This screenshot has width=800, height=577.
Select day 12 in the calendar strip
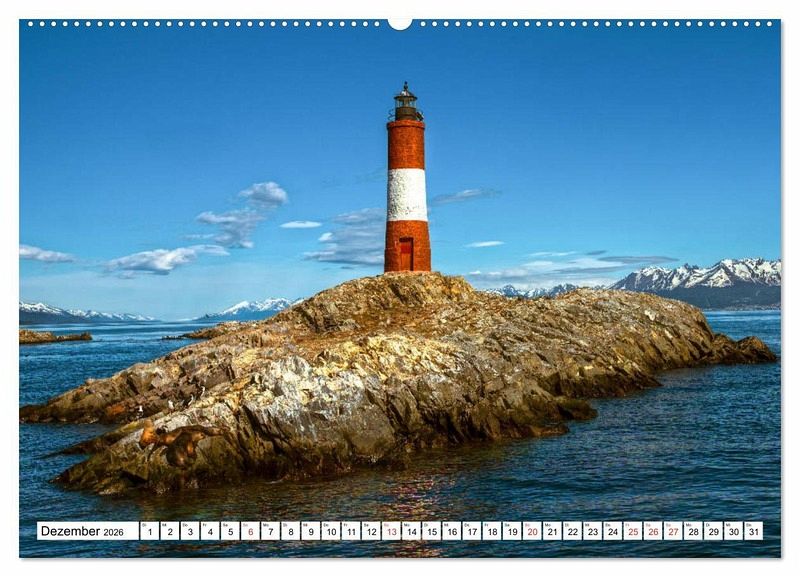[x=371, y=531]
